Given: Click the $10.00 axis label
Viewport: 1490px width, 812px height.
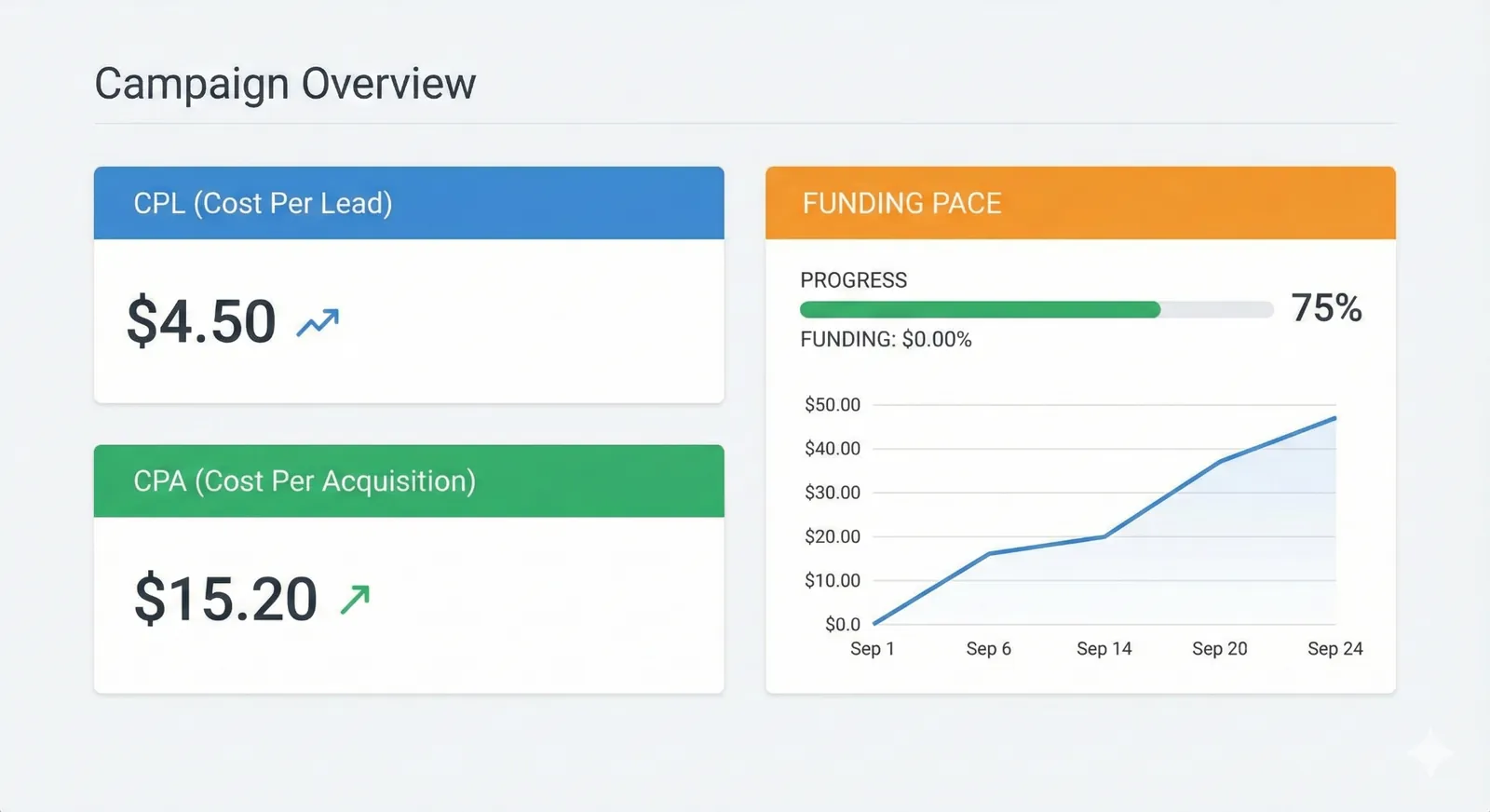Looking at the screenshot, I should tap(833, 580).
